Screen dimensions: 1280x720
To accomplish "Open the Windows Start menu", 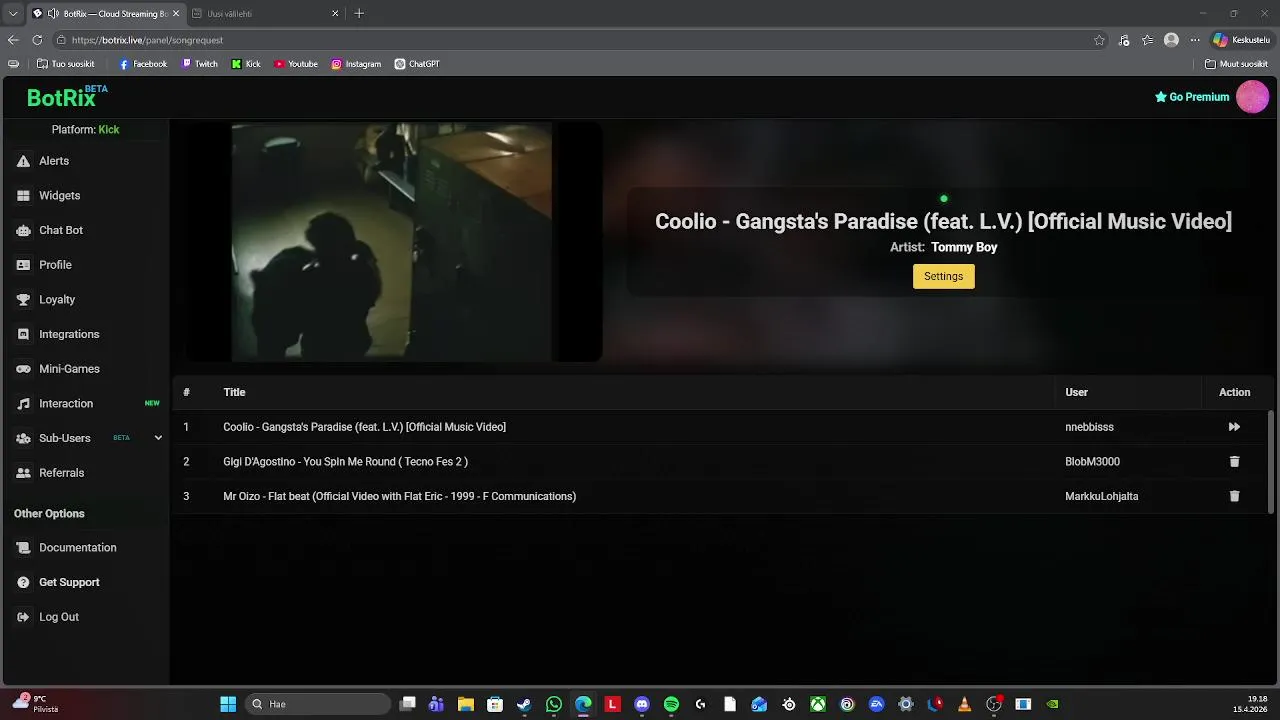I will coord(228,704).
